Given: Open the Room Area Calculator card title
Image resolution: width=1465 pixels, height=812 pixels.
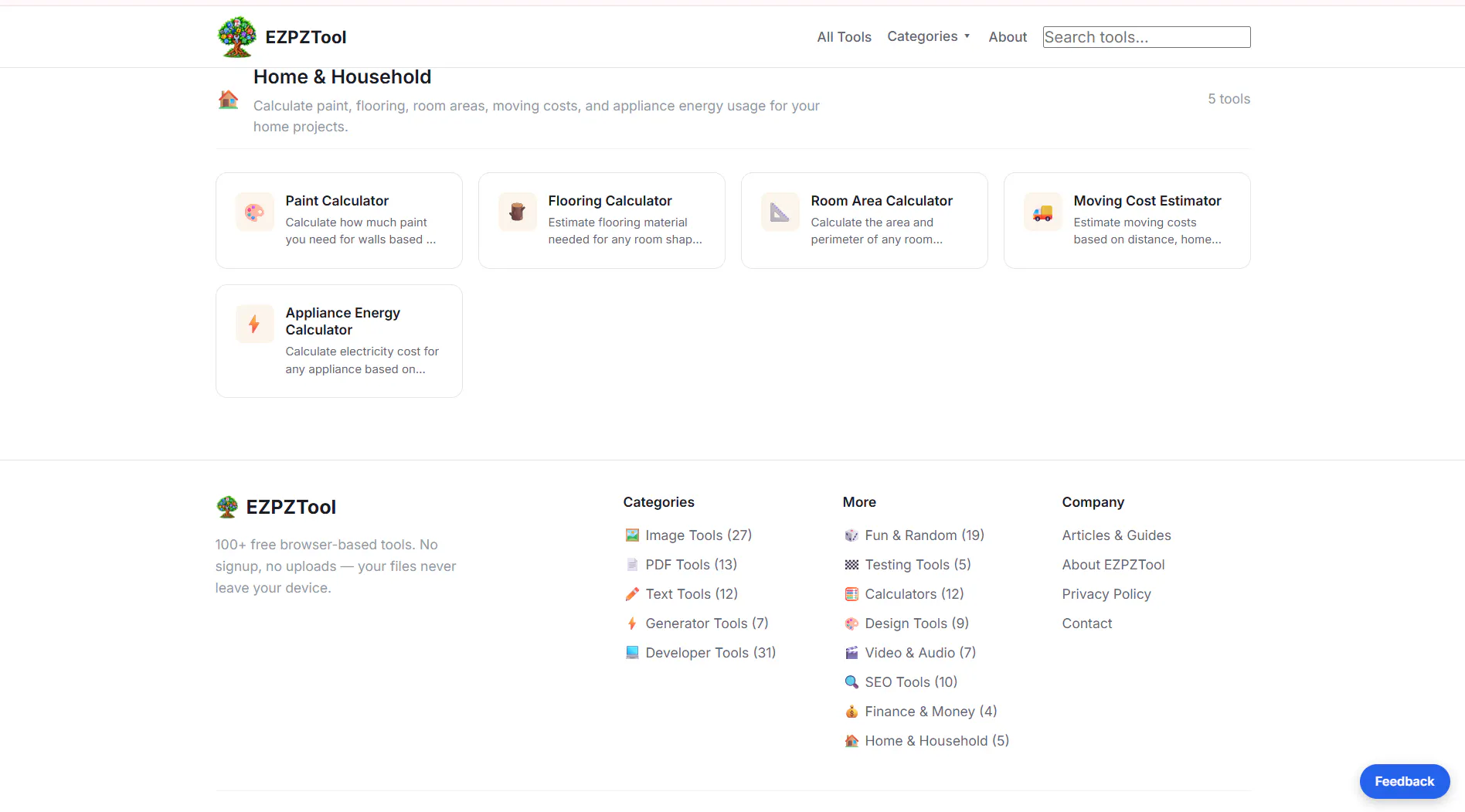Looking at the screenshot, I should pos(882,201).
